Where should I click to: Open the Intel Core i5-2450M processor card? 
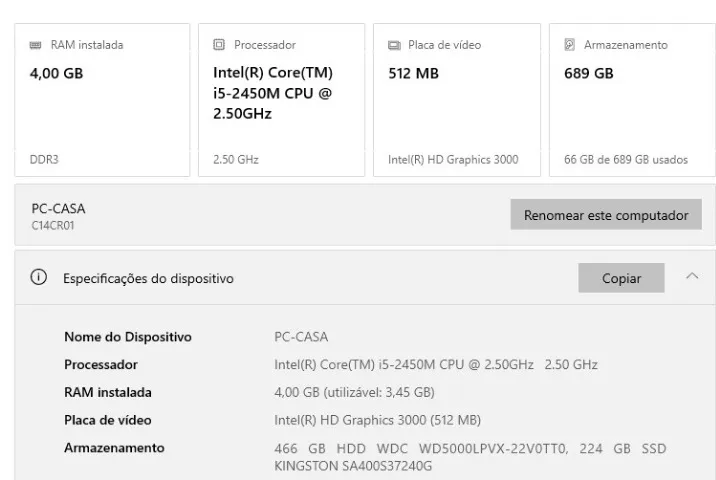(x=281, y=100)
